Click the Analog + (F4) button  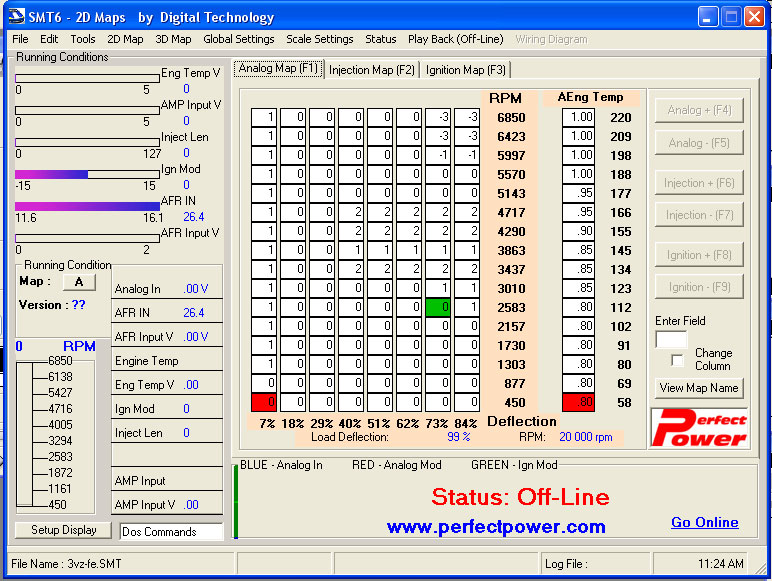click(x=699, y=110)
